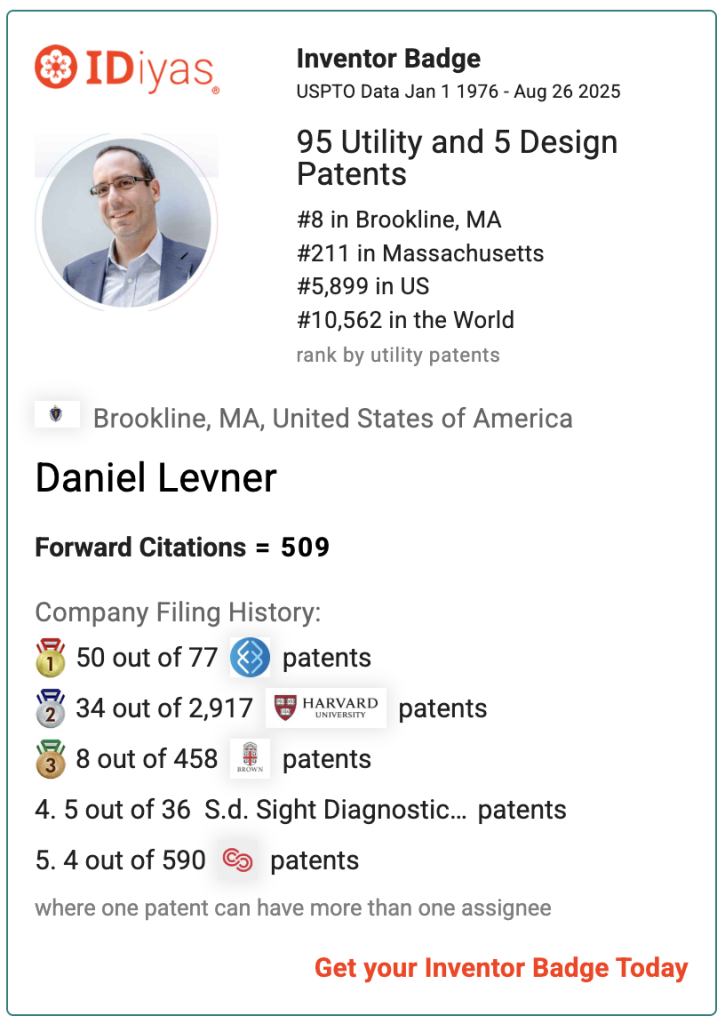Click Forward Citations = 509 text
This screenshot has width=725, height=1024.
tap(182, 547)
